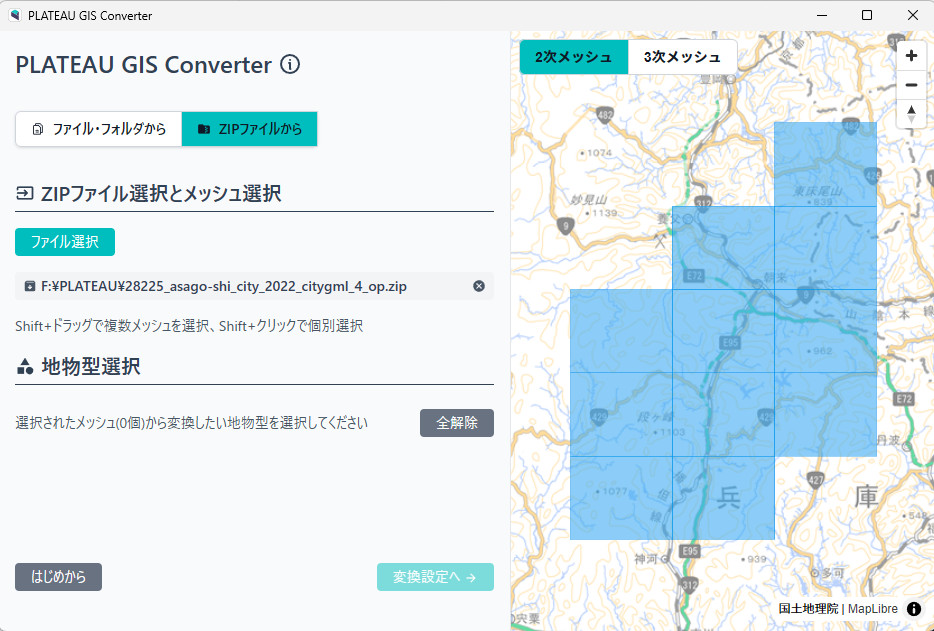The height and width of the screenshot is (631, 934).
Task: Zoom in on the map
Action: [x=911, y=56]
